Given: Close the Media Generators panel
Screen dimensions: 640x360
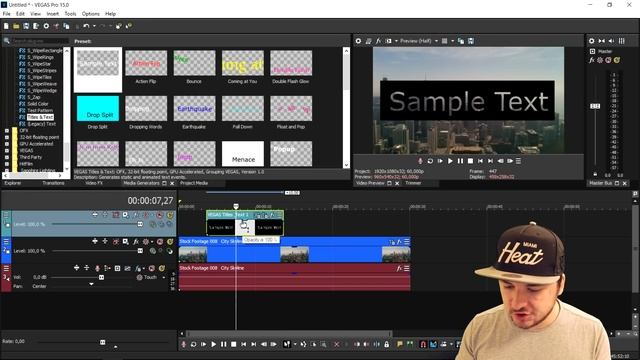Looking at the screenshot, I should click(x=172, y=184).
